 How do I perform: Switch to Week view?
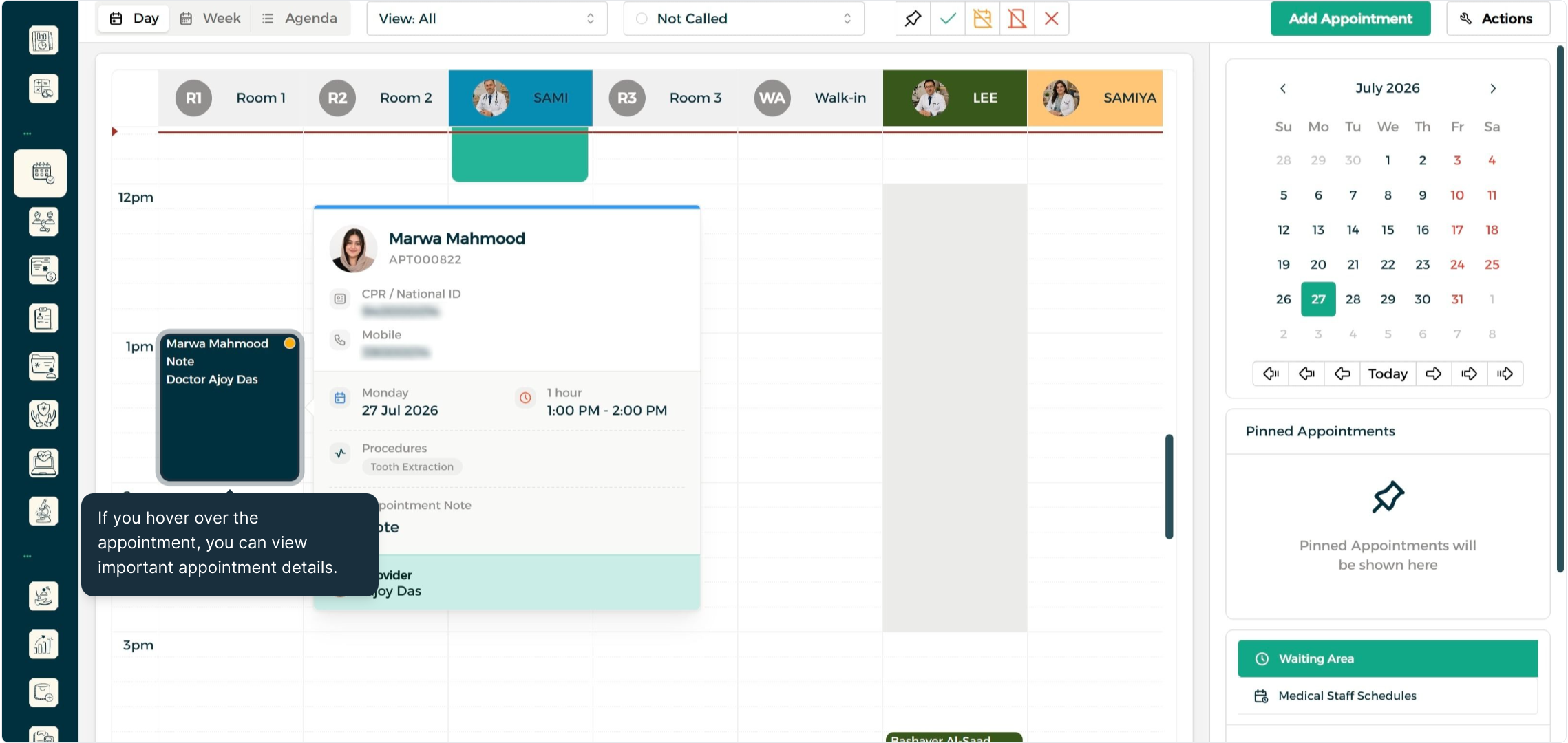[211, 19]
